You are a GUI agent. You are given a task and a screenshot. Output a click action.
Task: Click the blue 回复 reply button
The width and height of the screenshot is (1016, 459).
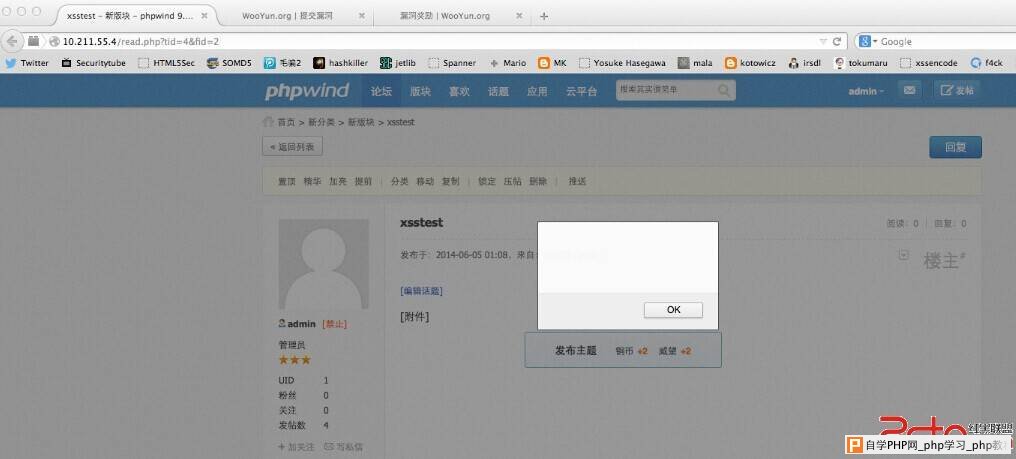tap(955, 147)
